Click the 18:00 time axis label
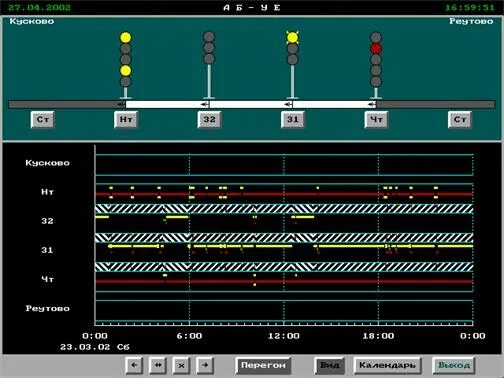504x378 pixels. 378,336
